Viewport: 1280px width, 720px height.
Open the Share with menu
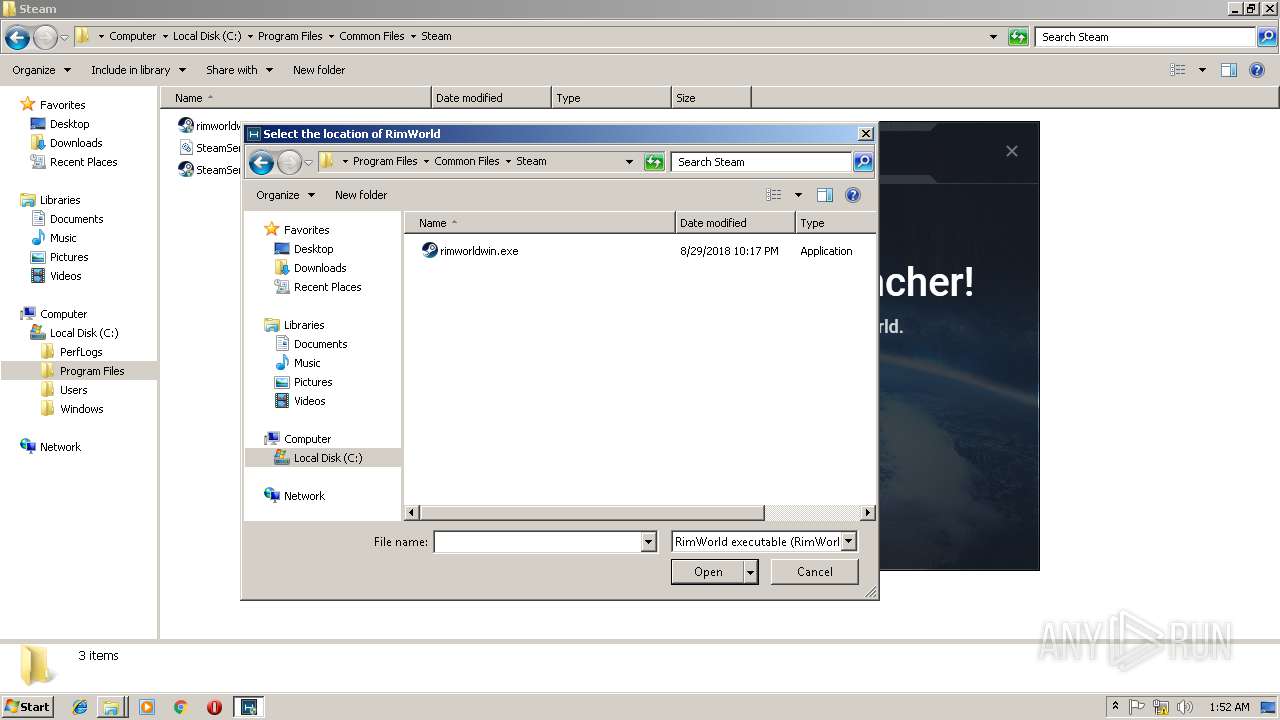239,70
